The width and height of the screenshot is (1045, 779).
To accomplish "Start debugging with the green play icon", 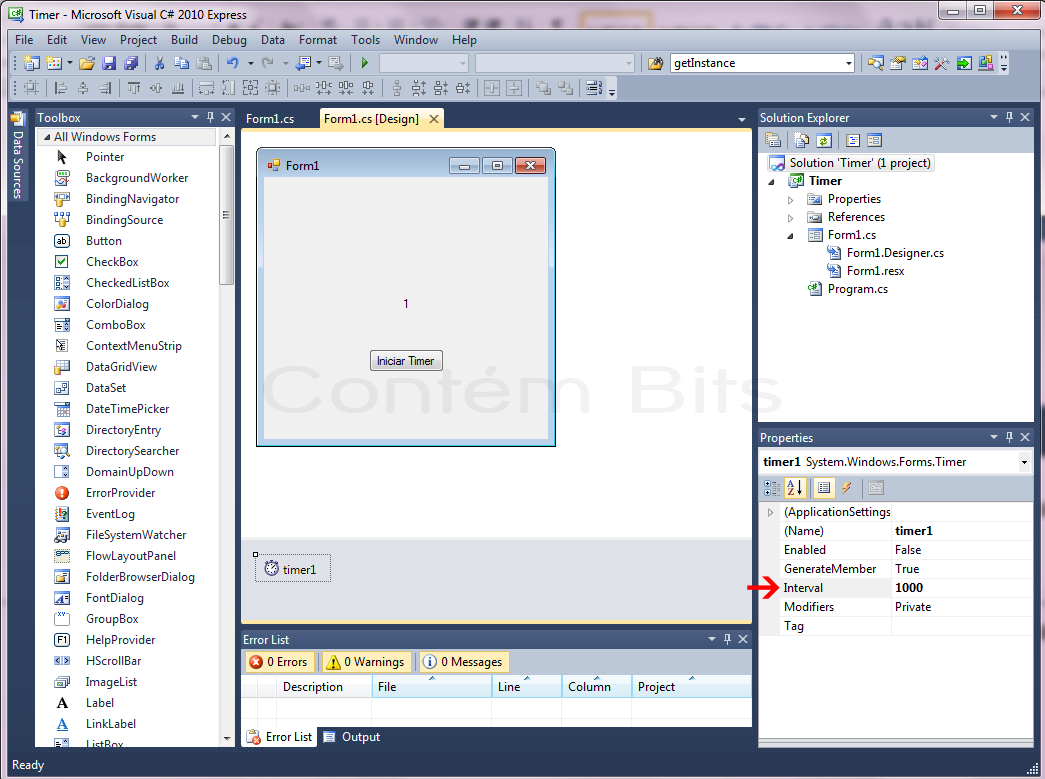I will pos(365,63).
